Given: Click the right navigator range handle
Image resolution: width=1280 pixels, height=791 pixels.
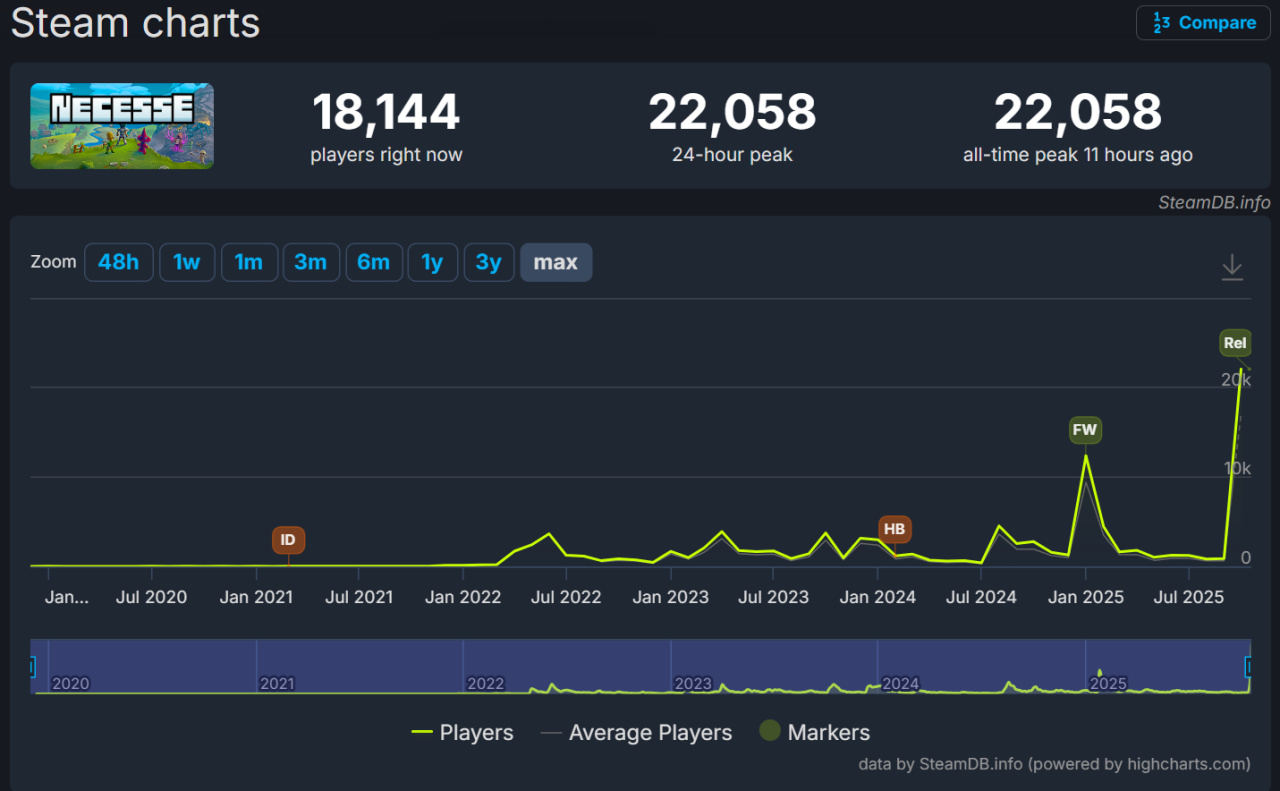Looking at the screenshot, I should pos(1249,666).
